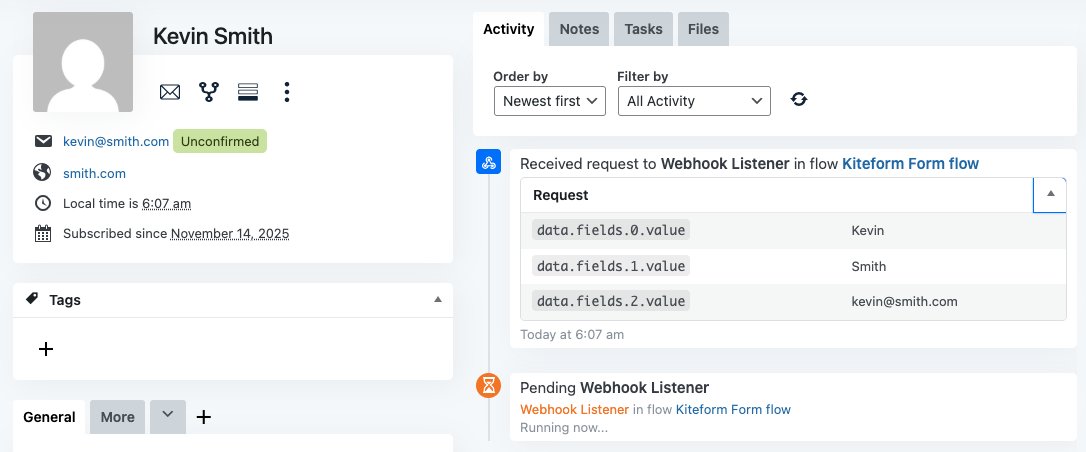Click the blue webhook activity icon
Image resolution: width=1086 pixels, height=452 pixels.
pos(488,162)
